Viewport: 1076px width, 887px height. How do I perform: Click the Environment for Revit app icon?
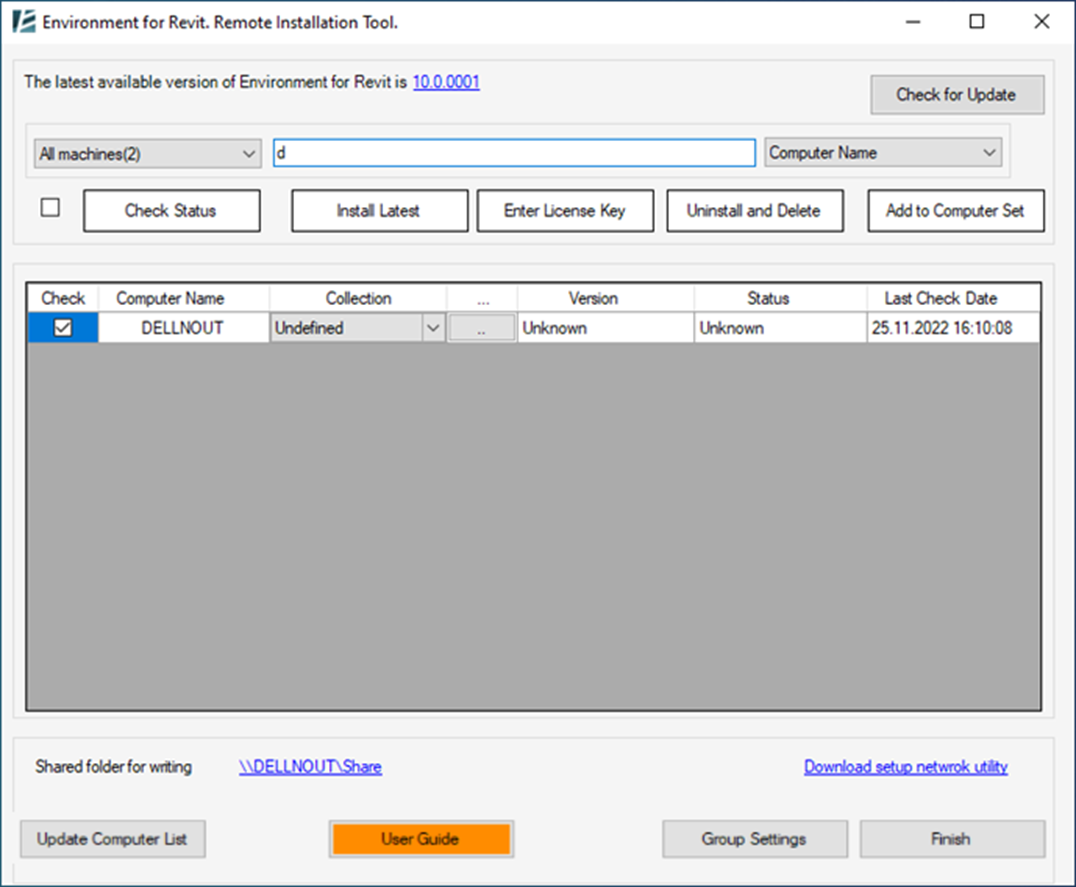(x=23, y=21)
